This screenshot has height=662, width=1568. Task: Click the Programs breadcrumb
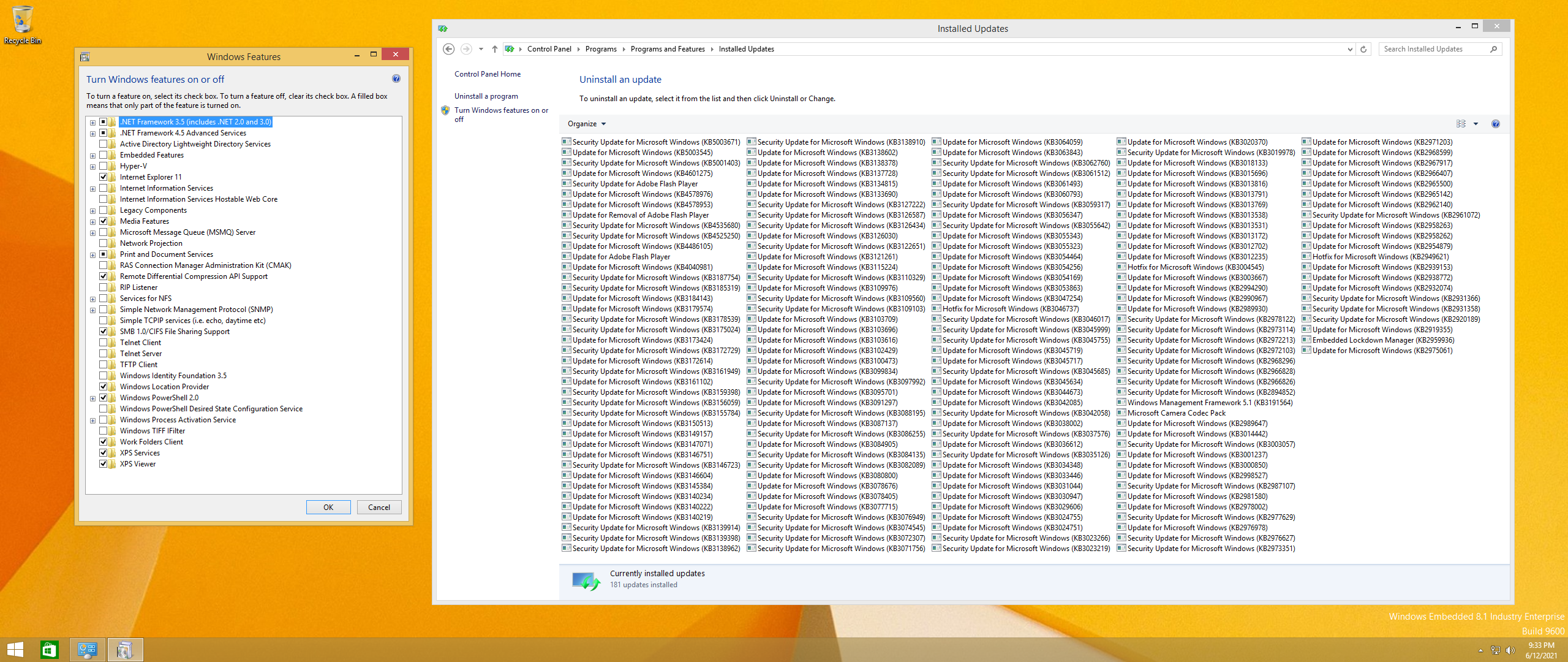(601, 49)
